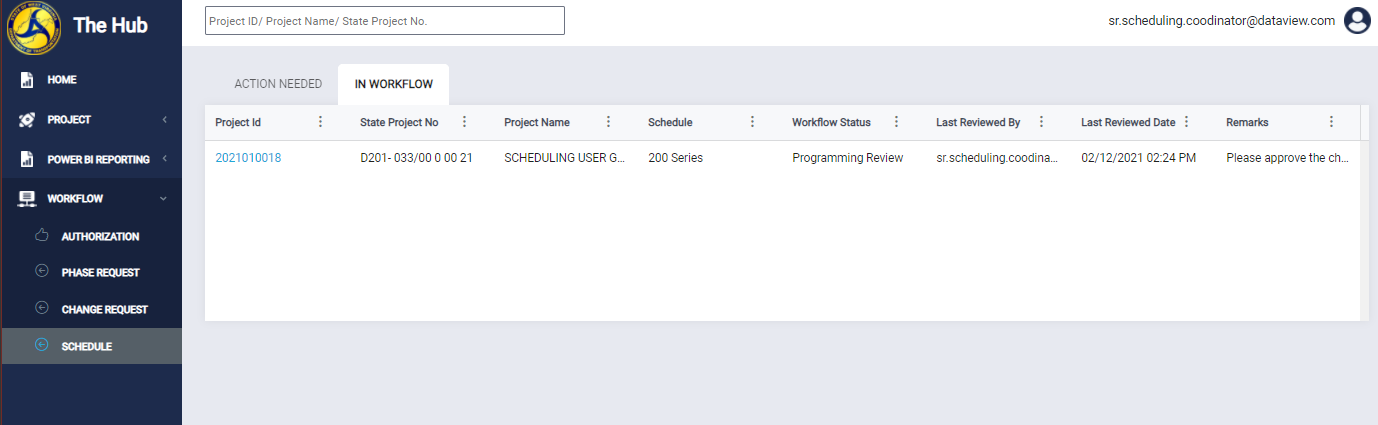Open Workflow Status column menu dots
Image resolution: width=1378 pixels, height=425 pixels.
[x=896, y=122]
